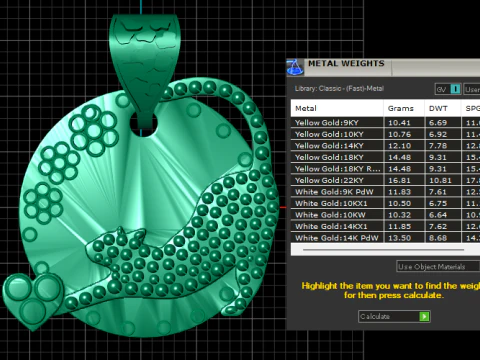Open the Use Object Materials dropdown
The width and height of the screenshot is (480, 360).
pos(438,267)
